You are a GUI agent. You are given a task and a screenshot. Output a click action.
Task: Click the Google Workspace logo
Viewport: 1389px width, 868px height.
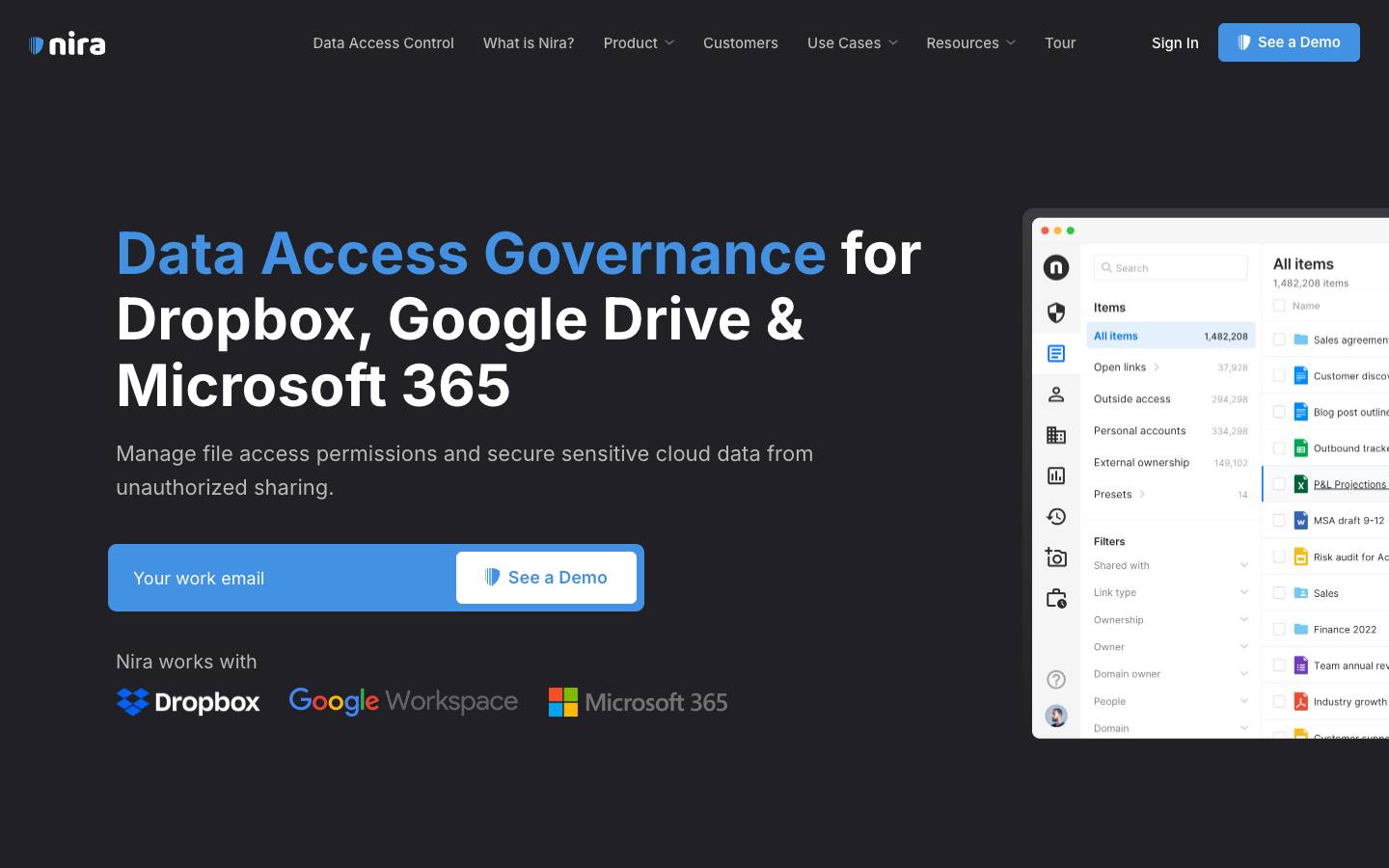(403, 701)
